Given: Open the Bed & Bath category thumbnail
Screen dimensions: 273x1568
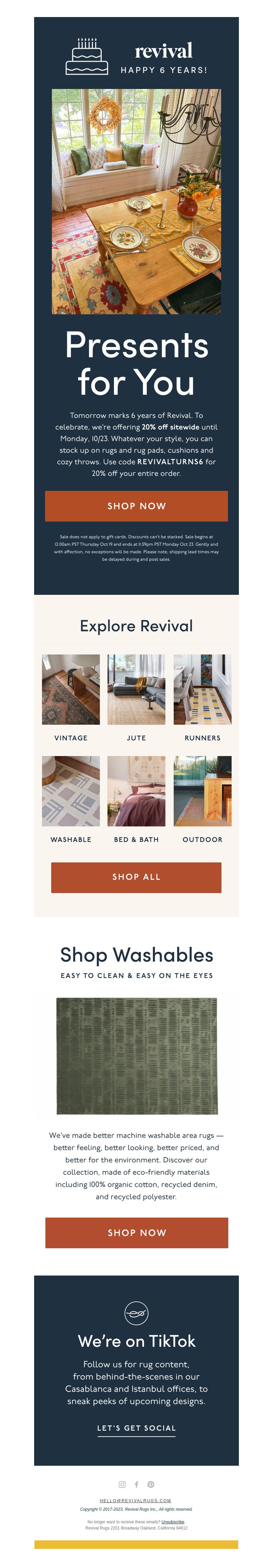Looking at the screenshot, I should click(136, 791).
